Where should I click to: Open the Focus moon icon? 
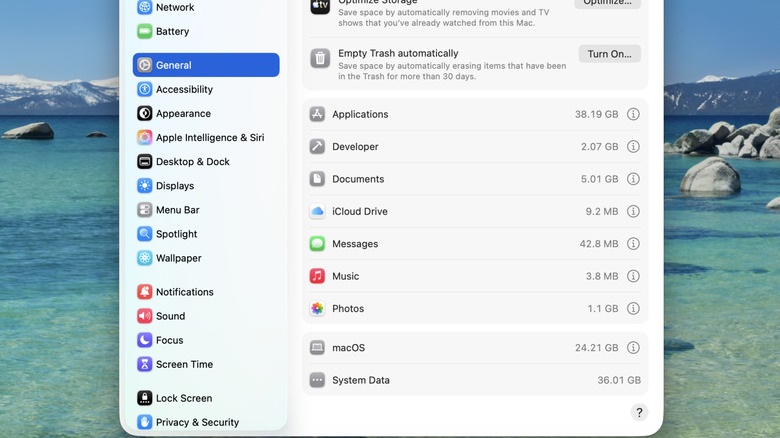pos(144,340)
